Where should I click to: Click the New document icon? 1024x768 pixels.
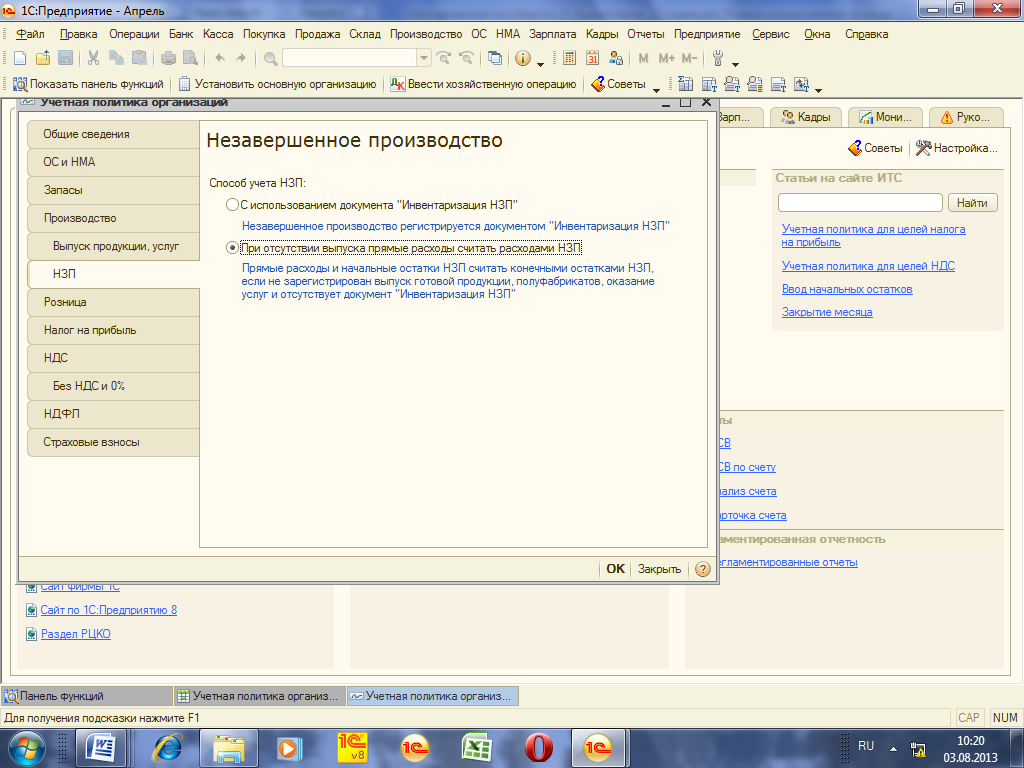pos(20,58)
